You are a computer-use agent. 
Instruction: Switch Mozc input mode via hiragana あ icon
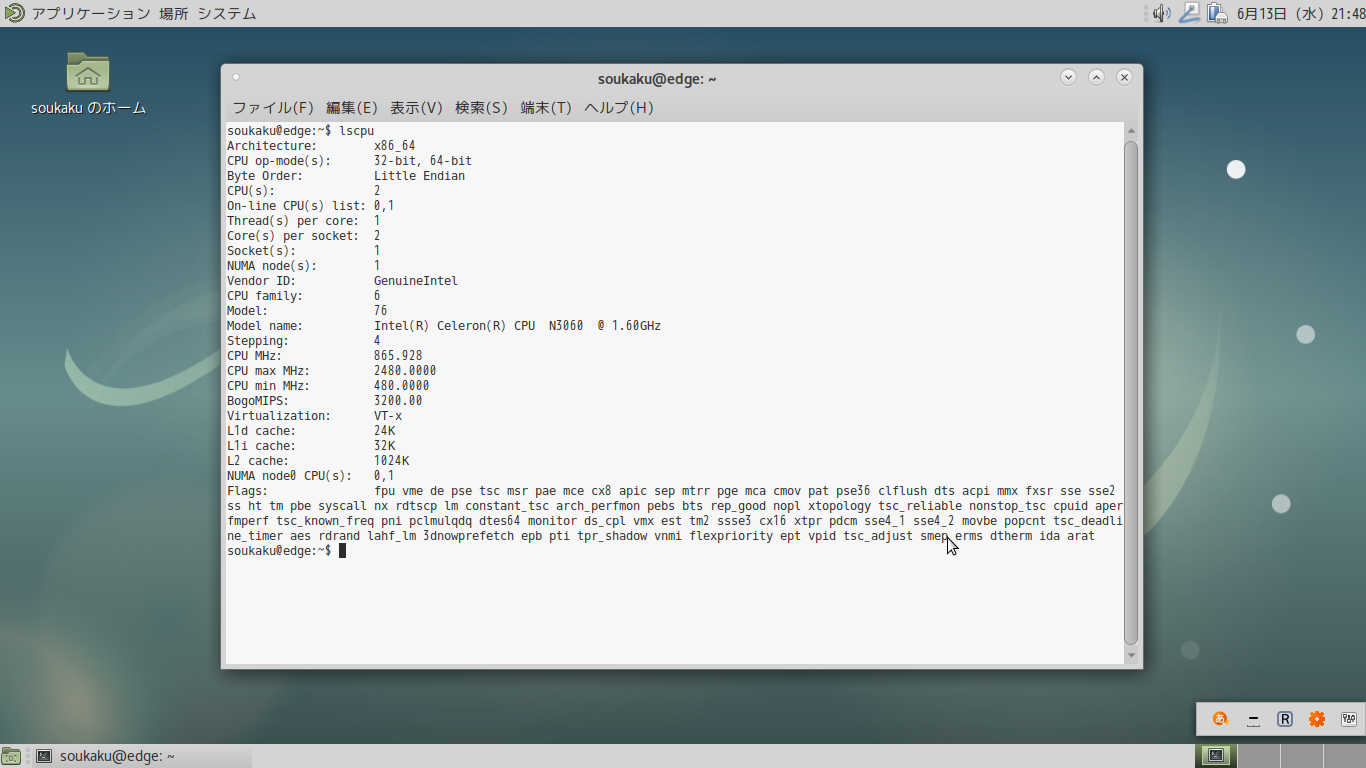tap(1220, 719)
